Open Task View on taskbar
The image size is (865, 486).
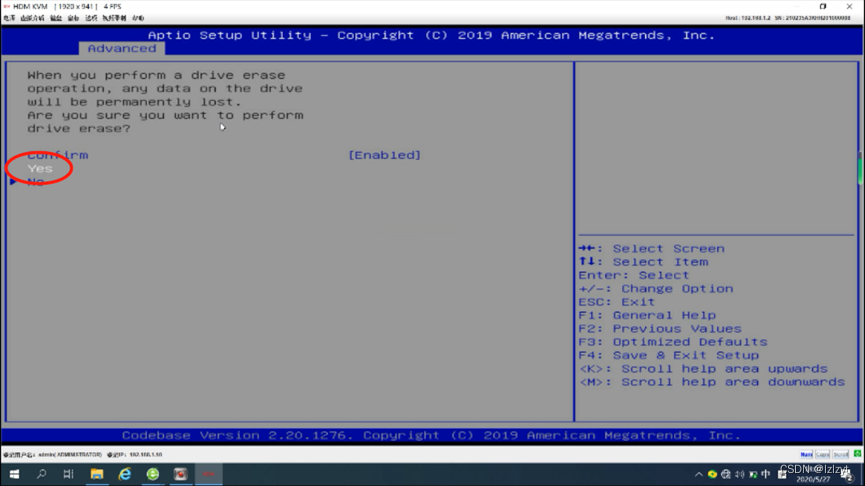pos(68,474)
